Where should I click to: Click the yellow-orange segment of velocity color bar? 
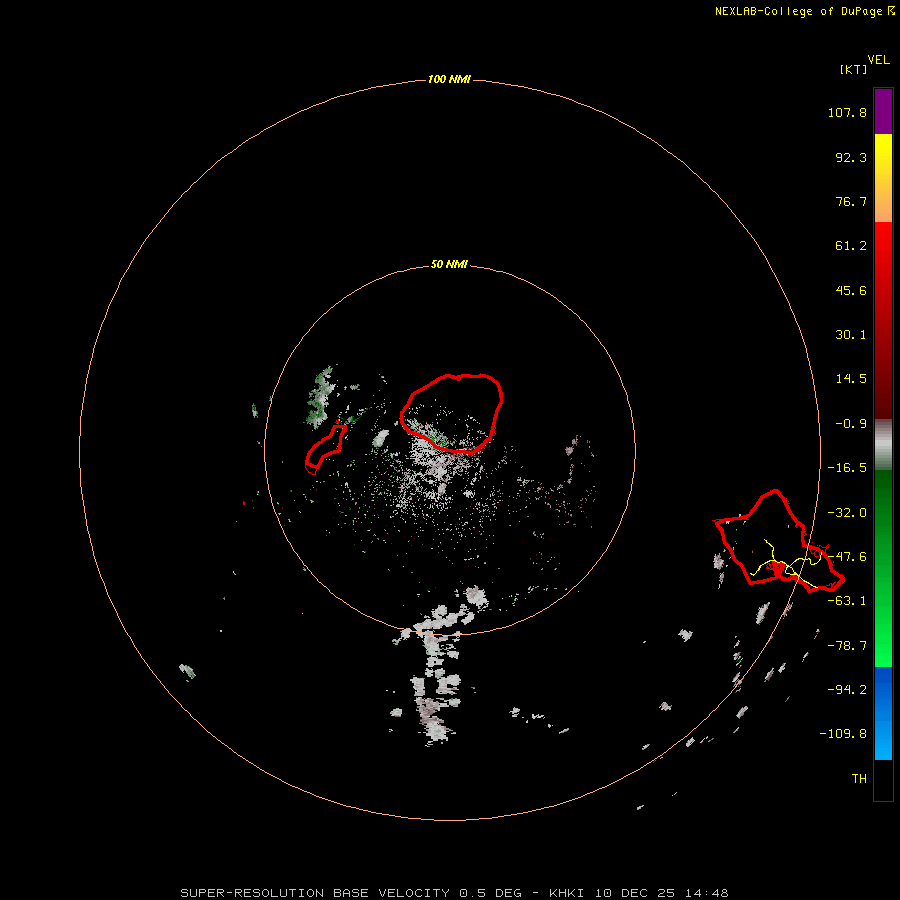(x=883, y=178)
